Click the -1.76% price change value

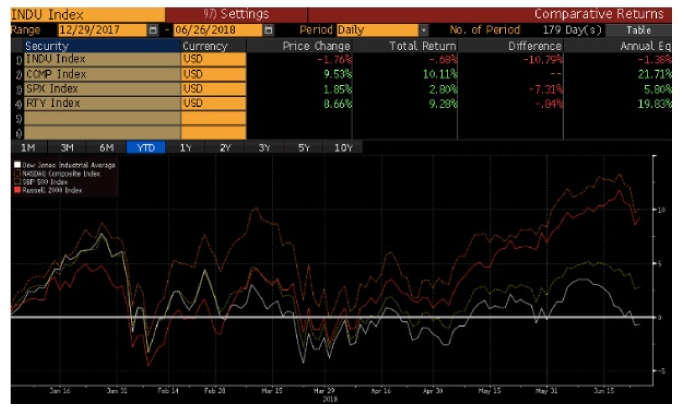point(334,59)
